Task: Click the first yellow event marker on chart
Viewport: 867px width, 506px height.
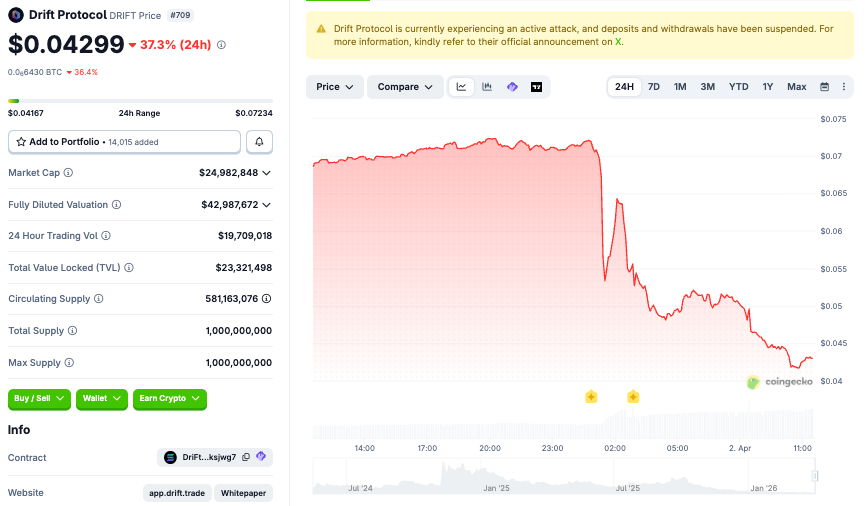Action: point(591,397)
